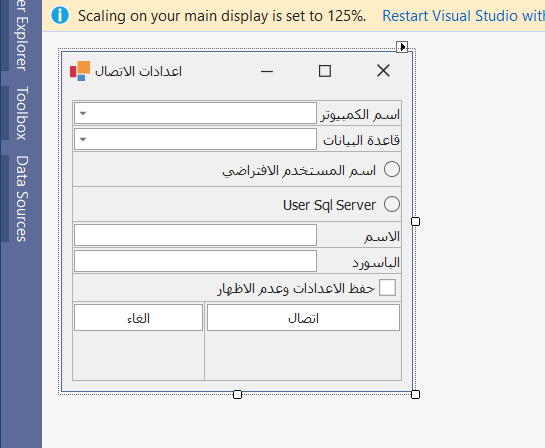Image resolution: width=545 pixels, height=448 pixels.
Task: Open the Explorer side tab
Action: pyautogui.click(x=22, y=35)
